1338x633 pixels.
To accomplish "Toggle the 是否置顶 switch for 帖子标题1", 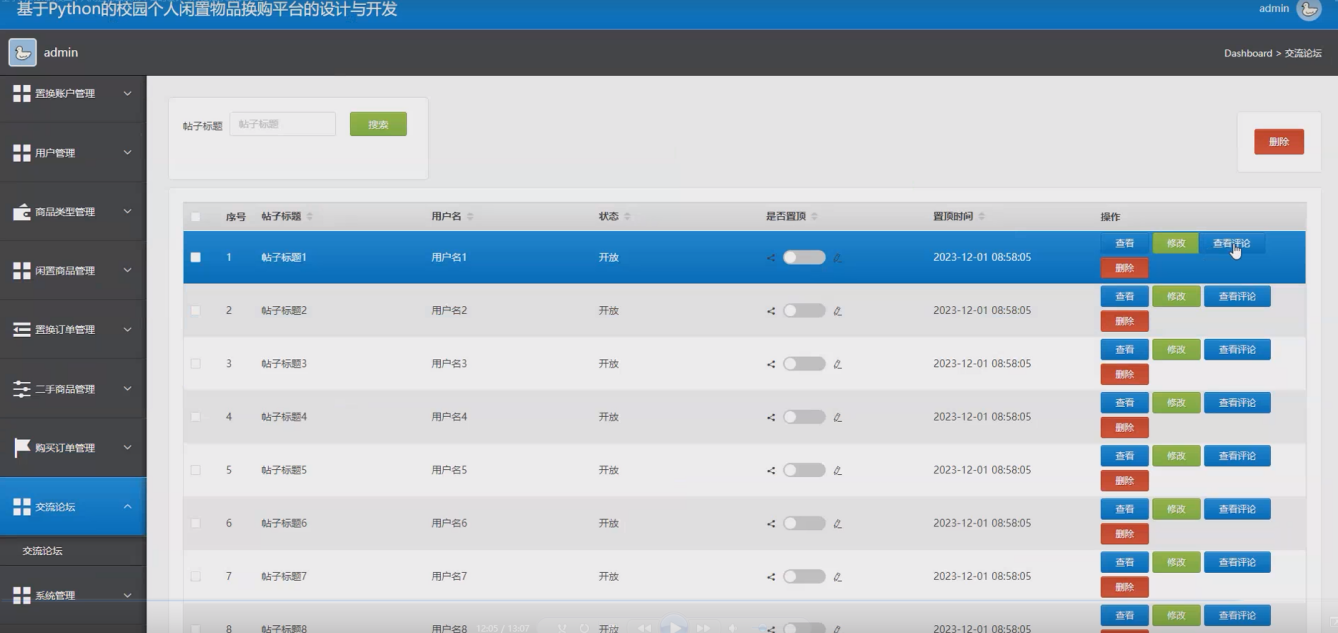I will click(x=804, y=257).
